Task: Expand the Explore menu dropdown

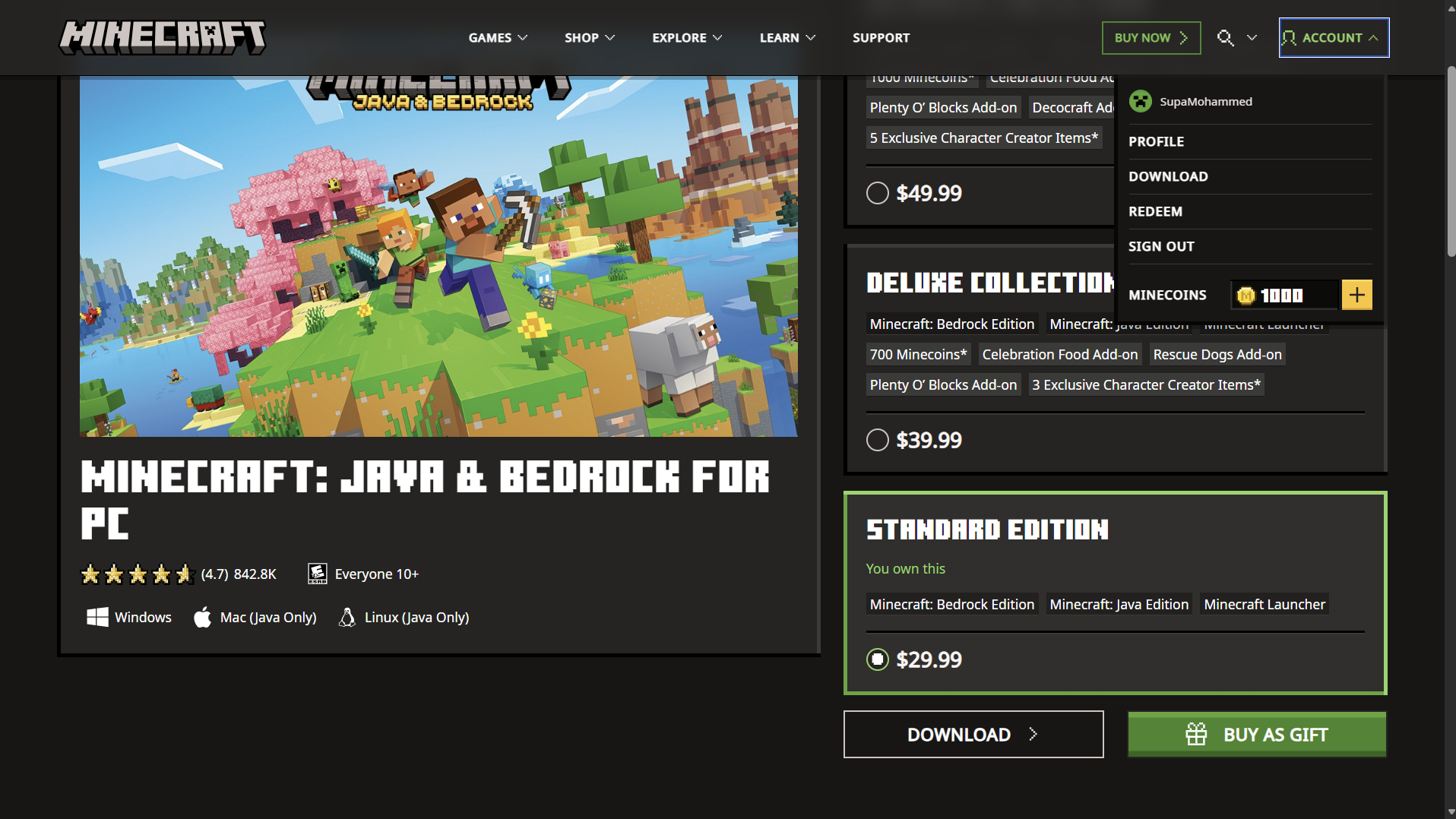Action: coord(687,37)
